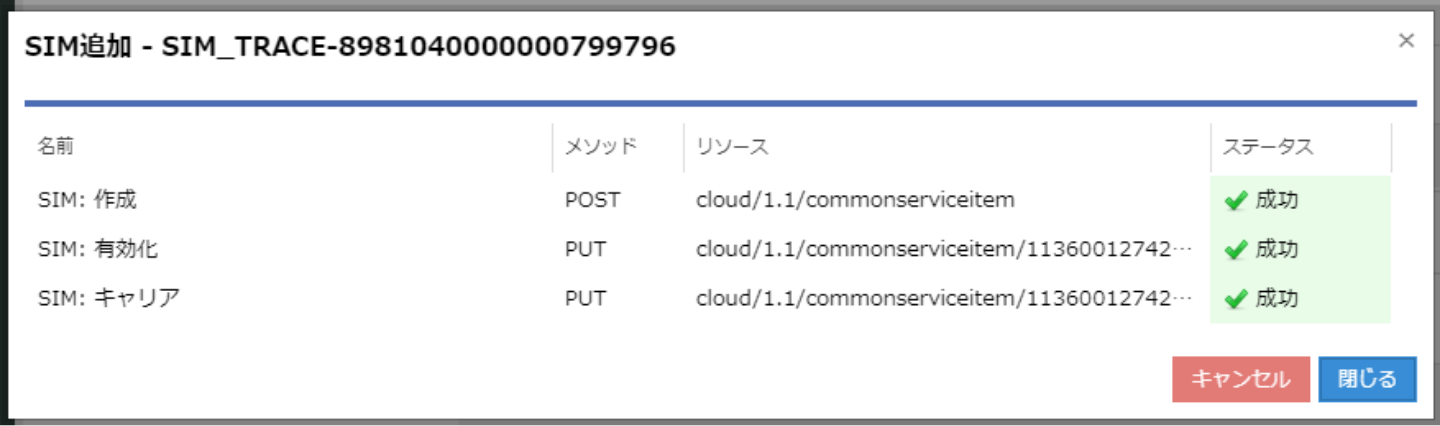Click the ステータス column header

coord(1267,147)
